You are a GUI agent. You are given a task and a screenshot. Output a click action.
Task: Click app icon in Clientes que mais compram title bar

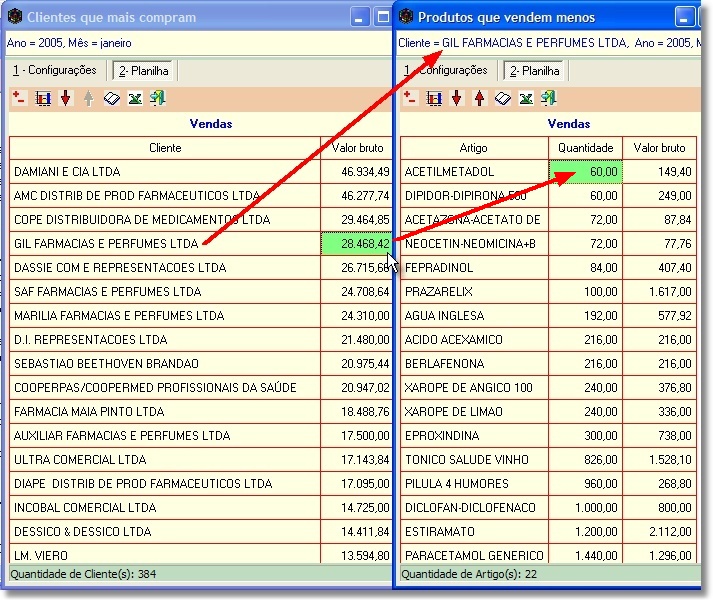(15, 17)
